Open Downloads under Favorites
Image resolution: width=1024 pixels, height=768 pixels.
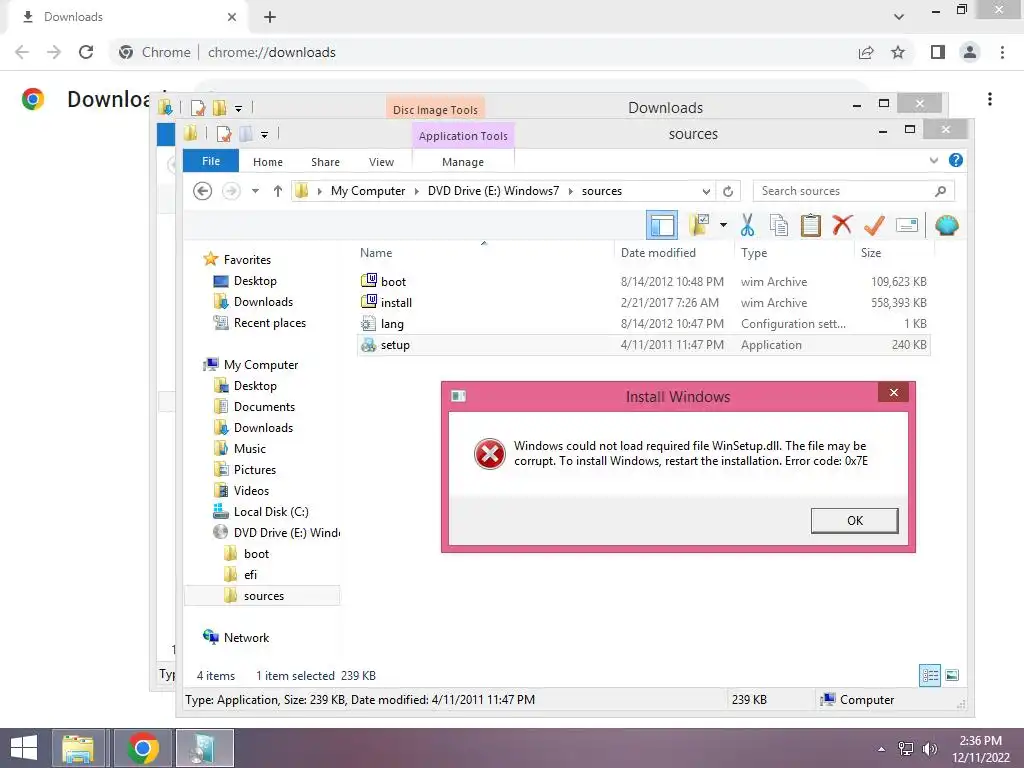(263, 302)
